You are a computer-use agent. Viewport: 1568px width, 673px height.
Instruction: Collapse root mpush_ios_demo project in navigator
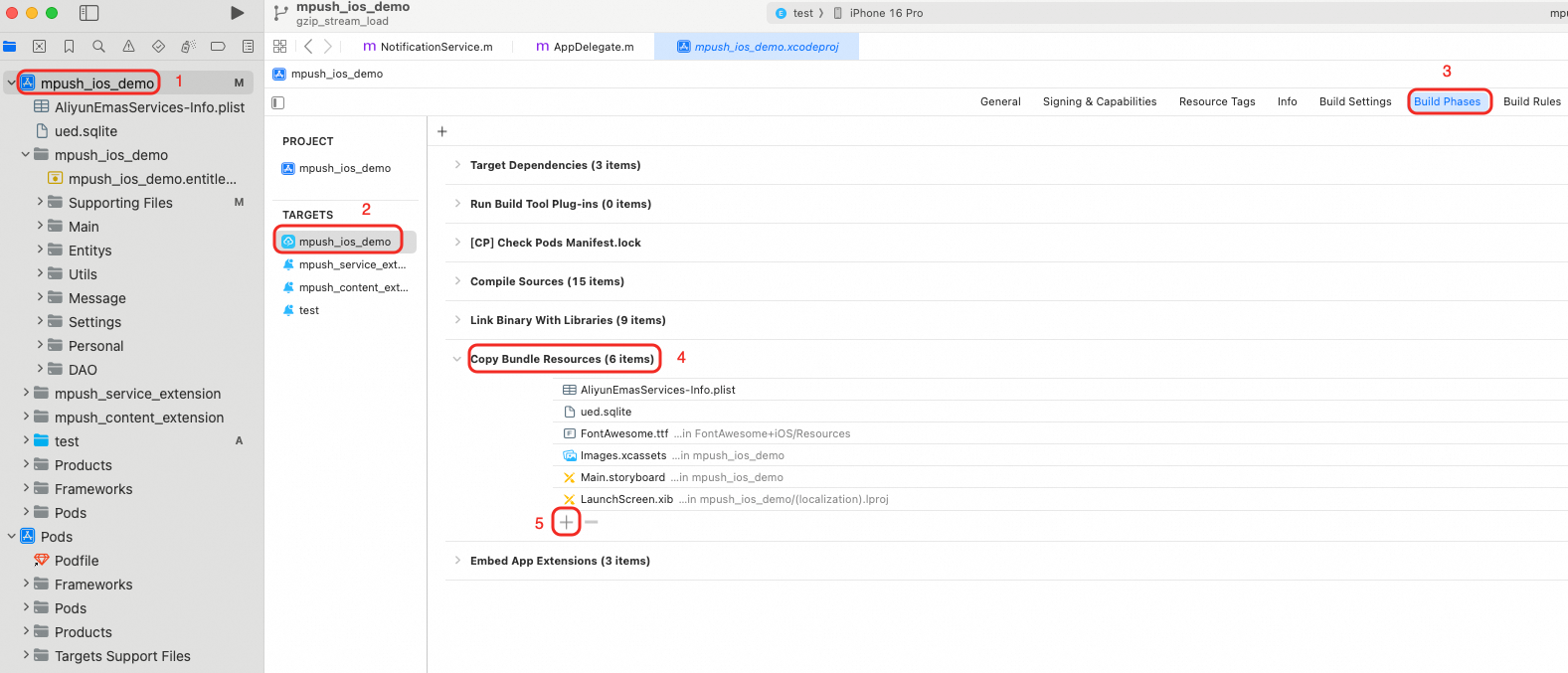coord(11,83)
